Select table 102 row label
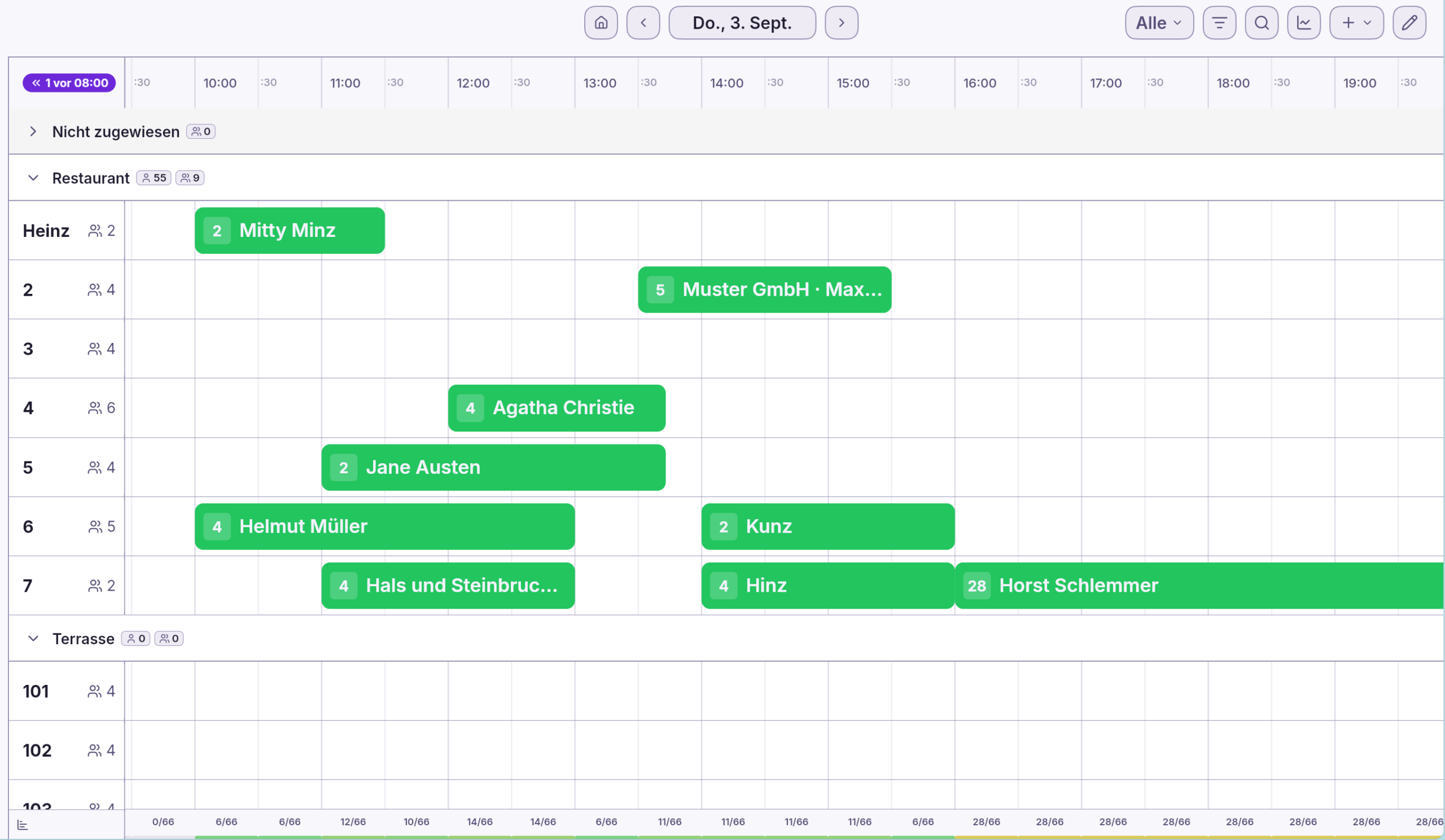This screenshot has width=1445, height=840. [37, 750]
